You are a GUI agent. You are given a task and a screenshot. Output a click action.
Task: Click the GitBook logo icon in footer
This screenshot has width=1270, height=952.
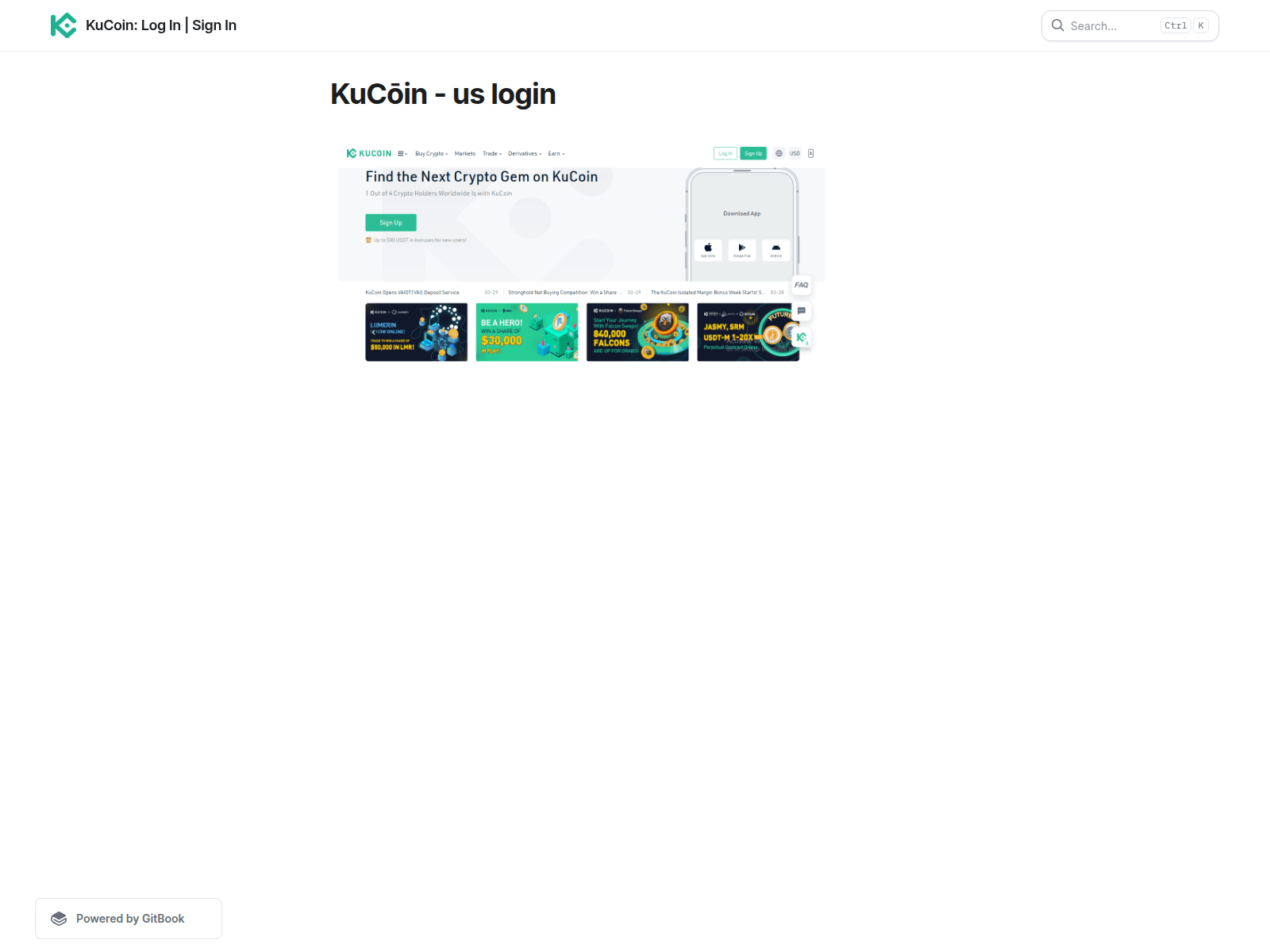click(59, 919)
